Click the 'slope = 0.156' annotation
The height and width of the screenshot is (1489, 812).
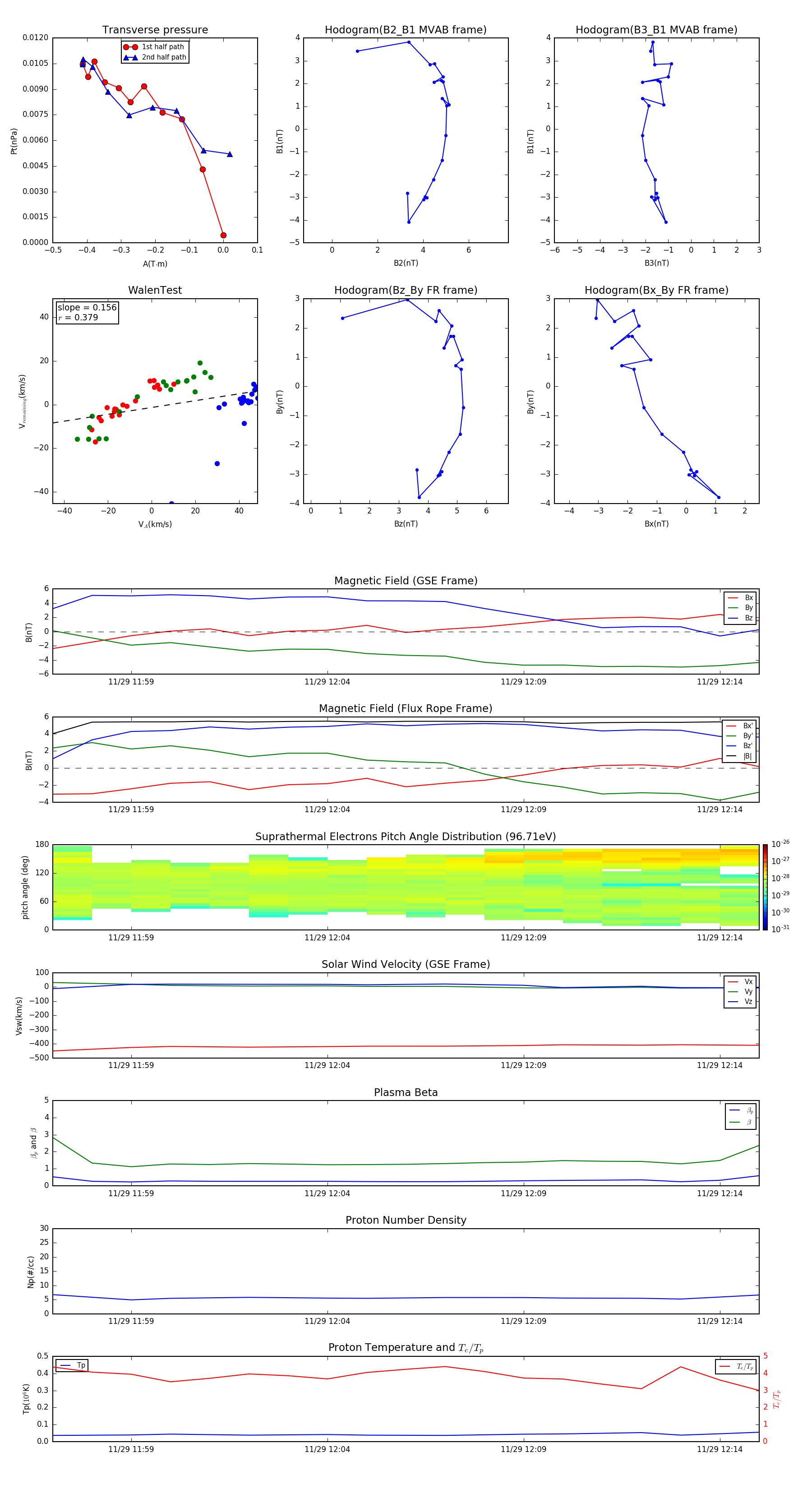coord(87,308)
